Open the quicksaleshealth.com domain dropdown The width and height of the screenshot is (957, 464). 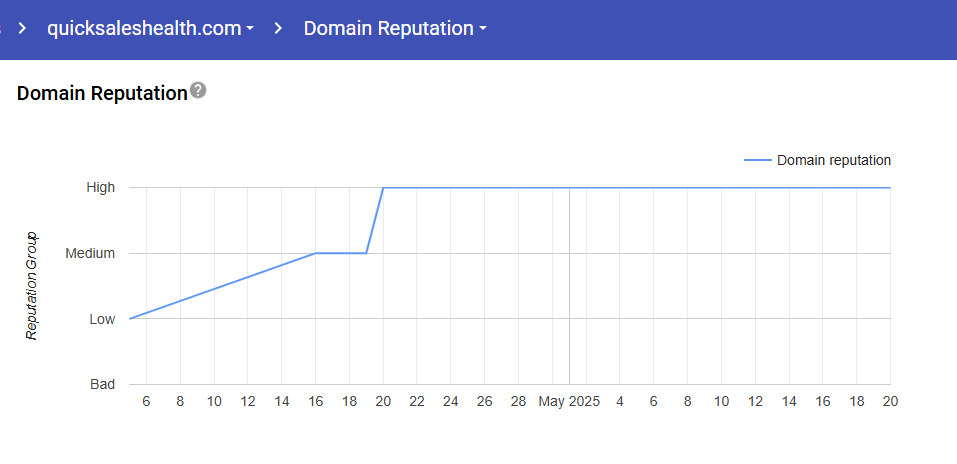(x=150, y=28)
